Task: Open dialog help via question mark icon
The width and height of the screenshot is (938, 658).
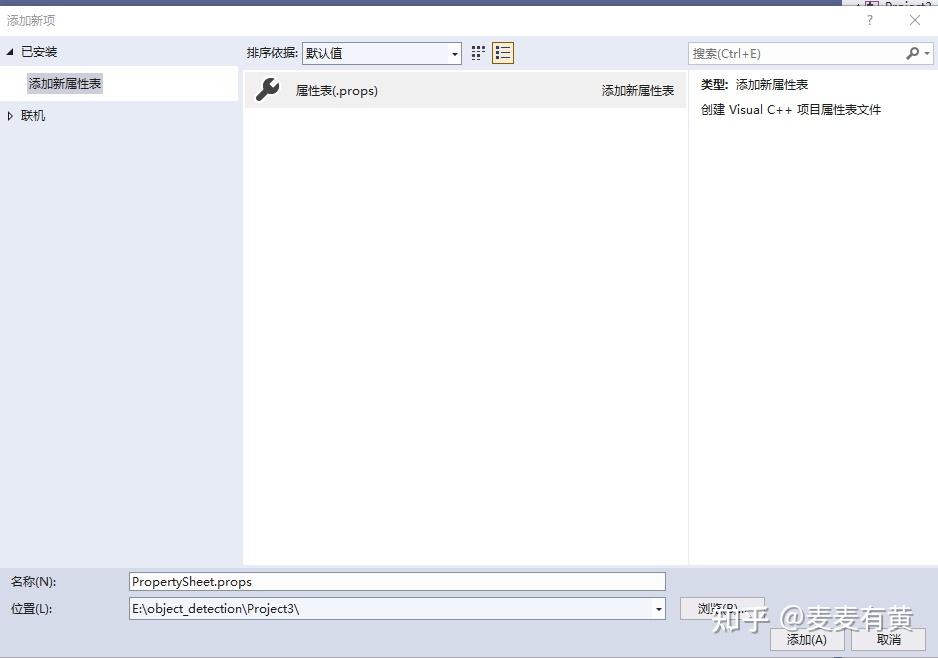Action: pos(869,19)
